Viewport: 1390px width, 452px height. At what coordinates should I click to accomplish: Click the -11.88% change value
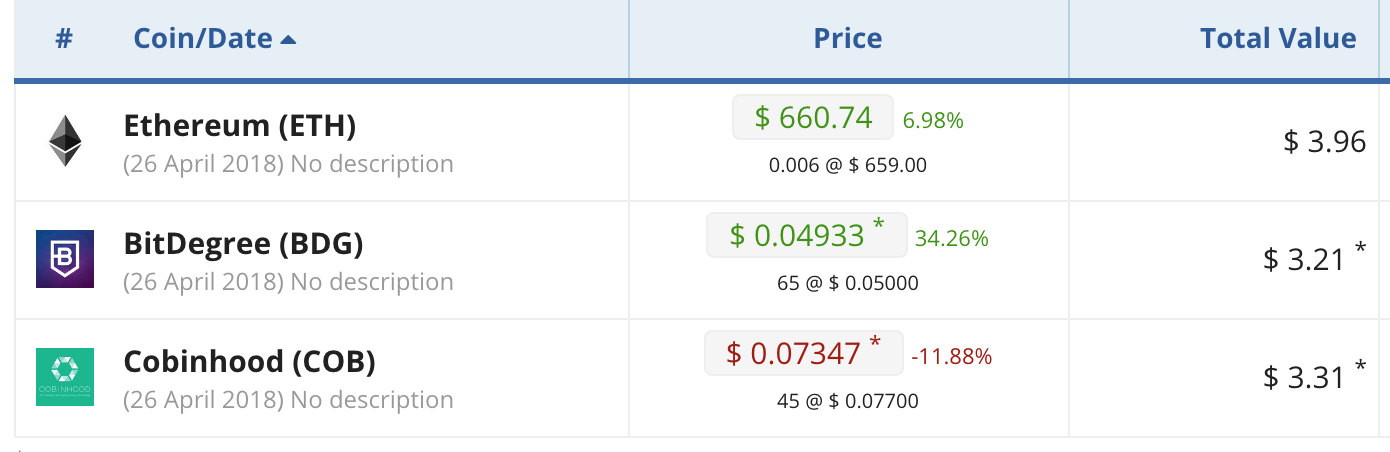[951, 357]
